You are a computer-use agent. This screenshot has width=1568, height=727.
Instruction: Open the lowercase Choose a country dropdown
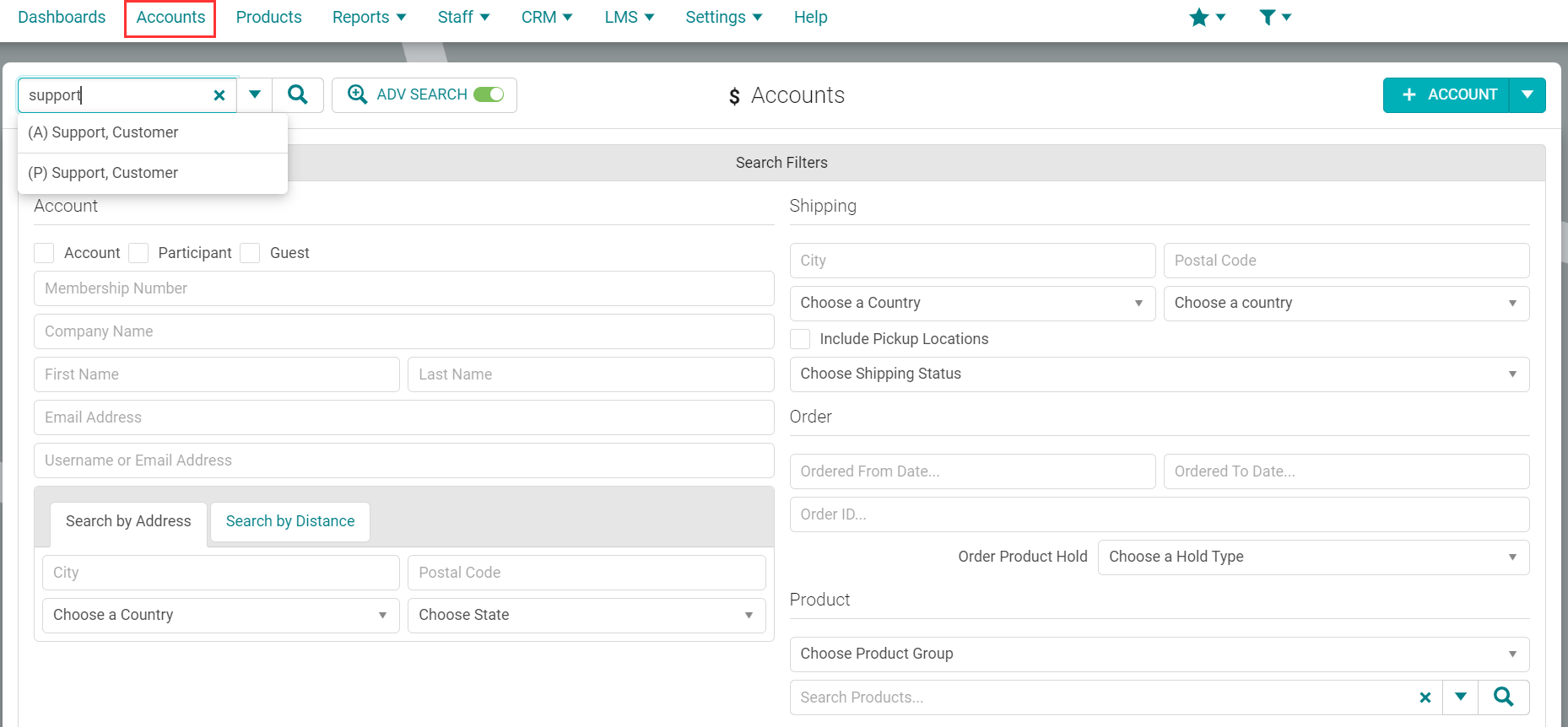click(1346, 304)
